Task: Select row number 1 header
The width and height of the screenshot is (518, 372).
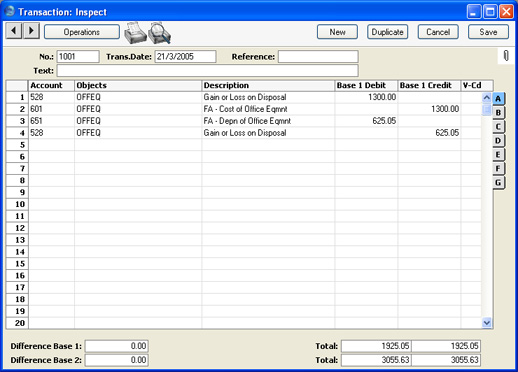Action: pyautogui.click(x=17, y=97)
